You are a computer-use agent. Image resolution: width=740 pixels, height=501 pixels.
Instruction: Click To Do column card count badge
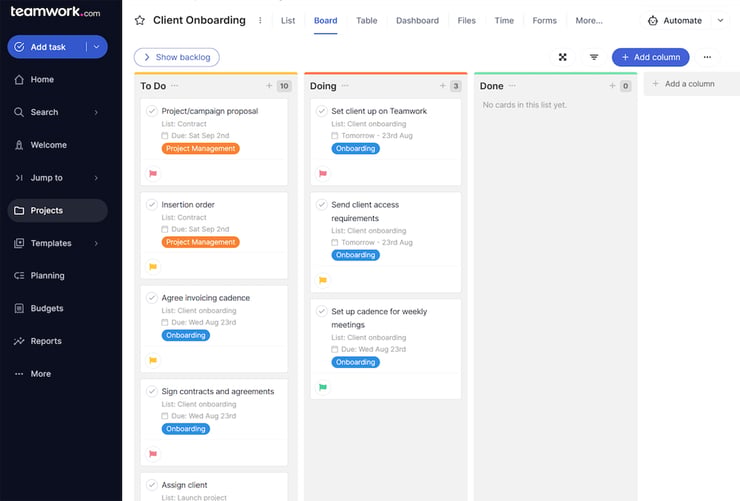(x=284, y=86)
